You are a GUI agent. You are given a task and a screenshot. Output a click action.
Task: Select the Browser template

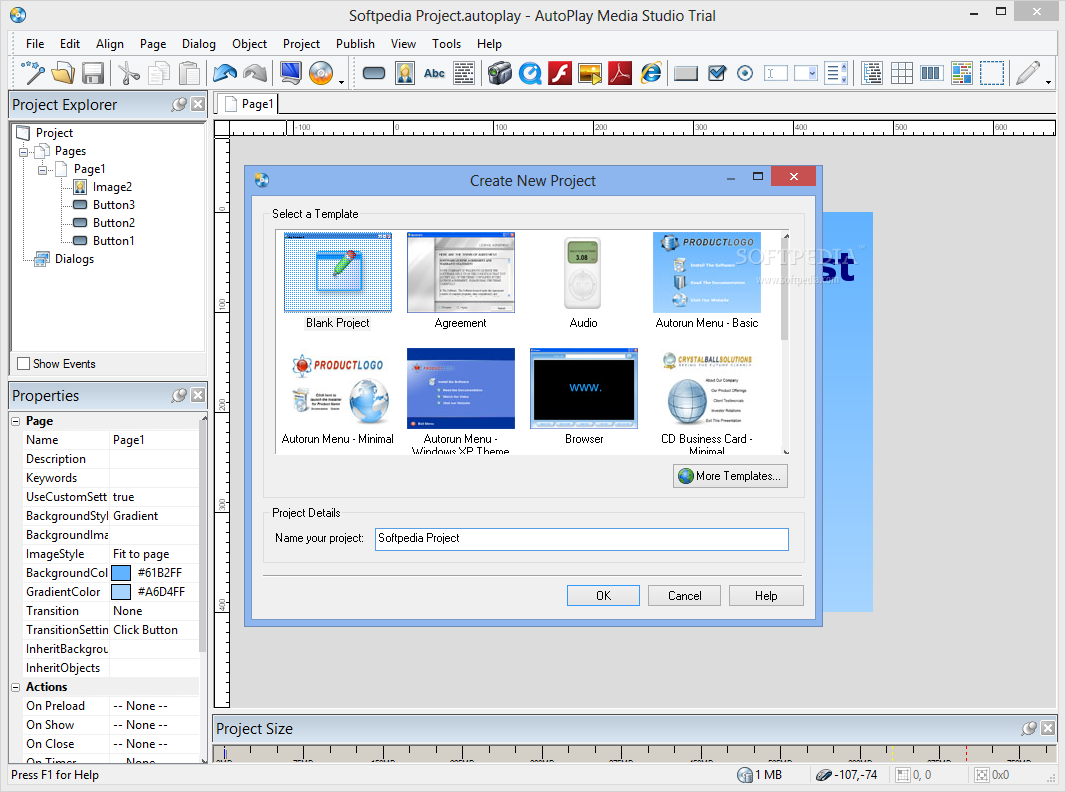tap(584, 397)
